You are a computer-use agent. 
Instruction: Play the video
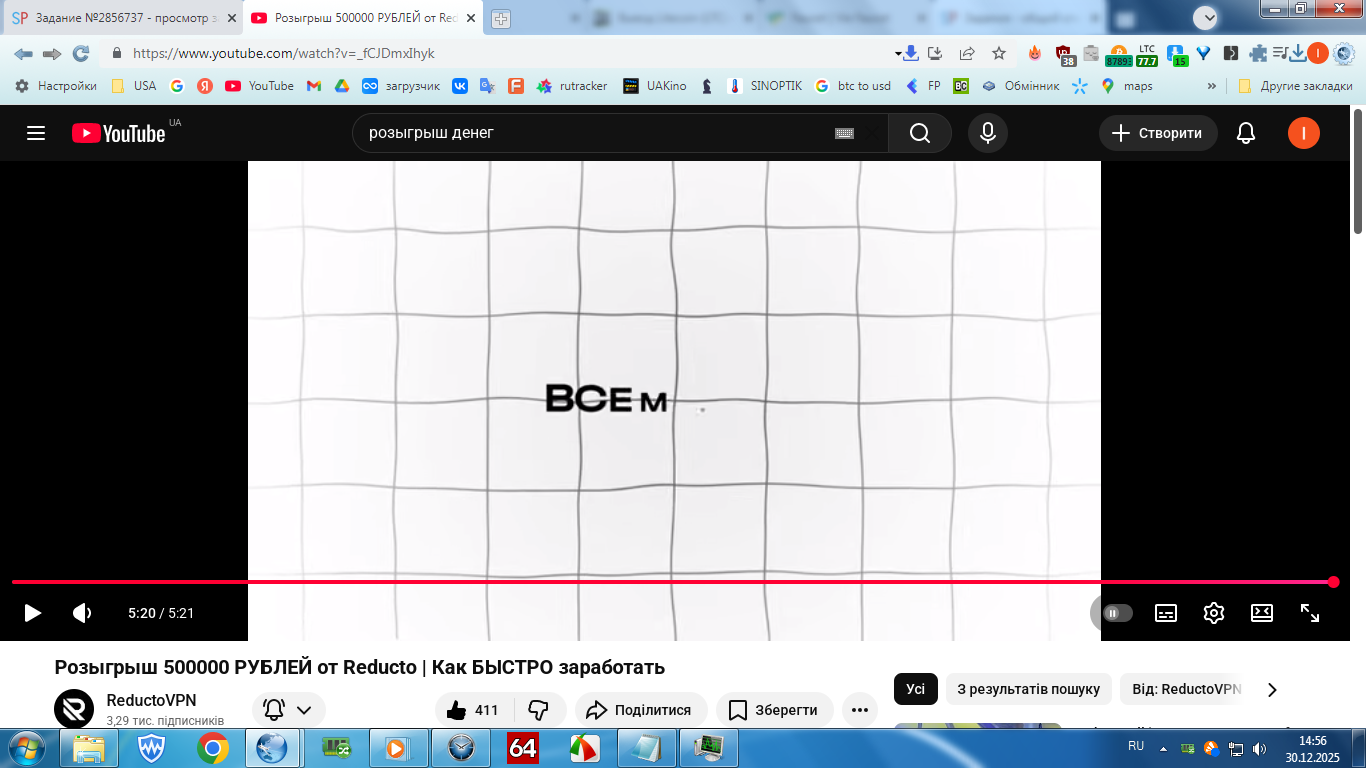click(x=33, y=613)
